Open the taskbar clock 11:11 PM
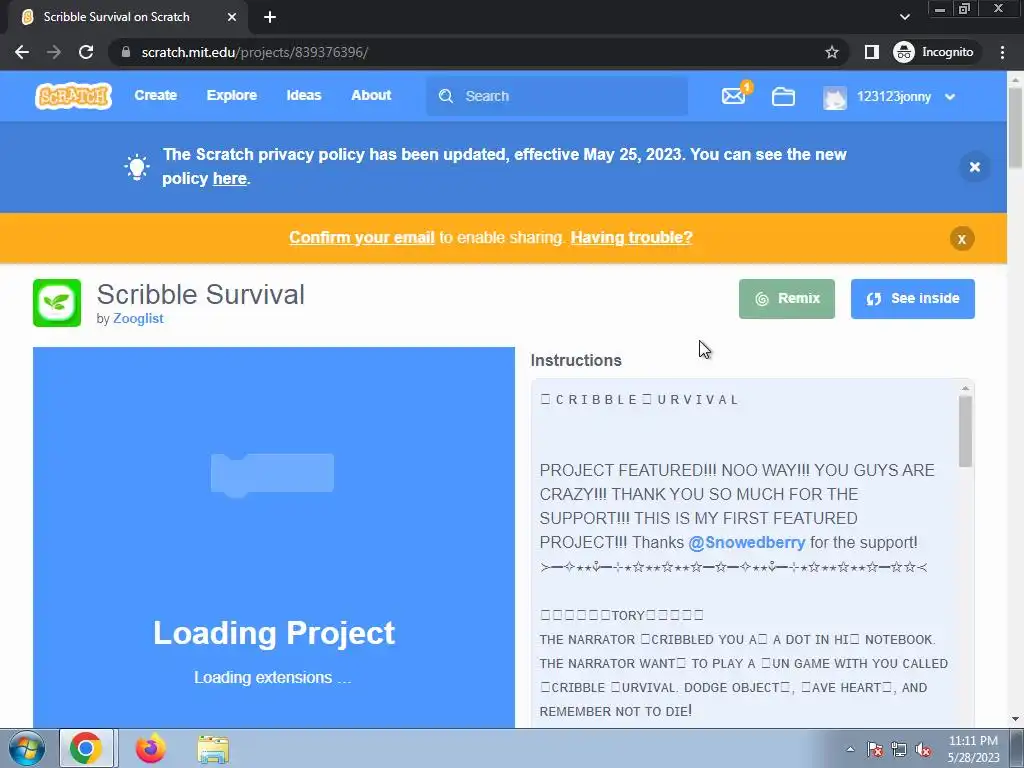Image resolution: width=1024 pixels, height=768 pixels. [x=973, y=749]
